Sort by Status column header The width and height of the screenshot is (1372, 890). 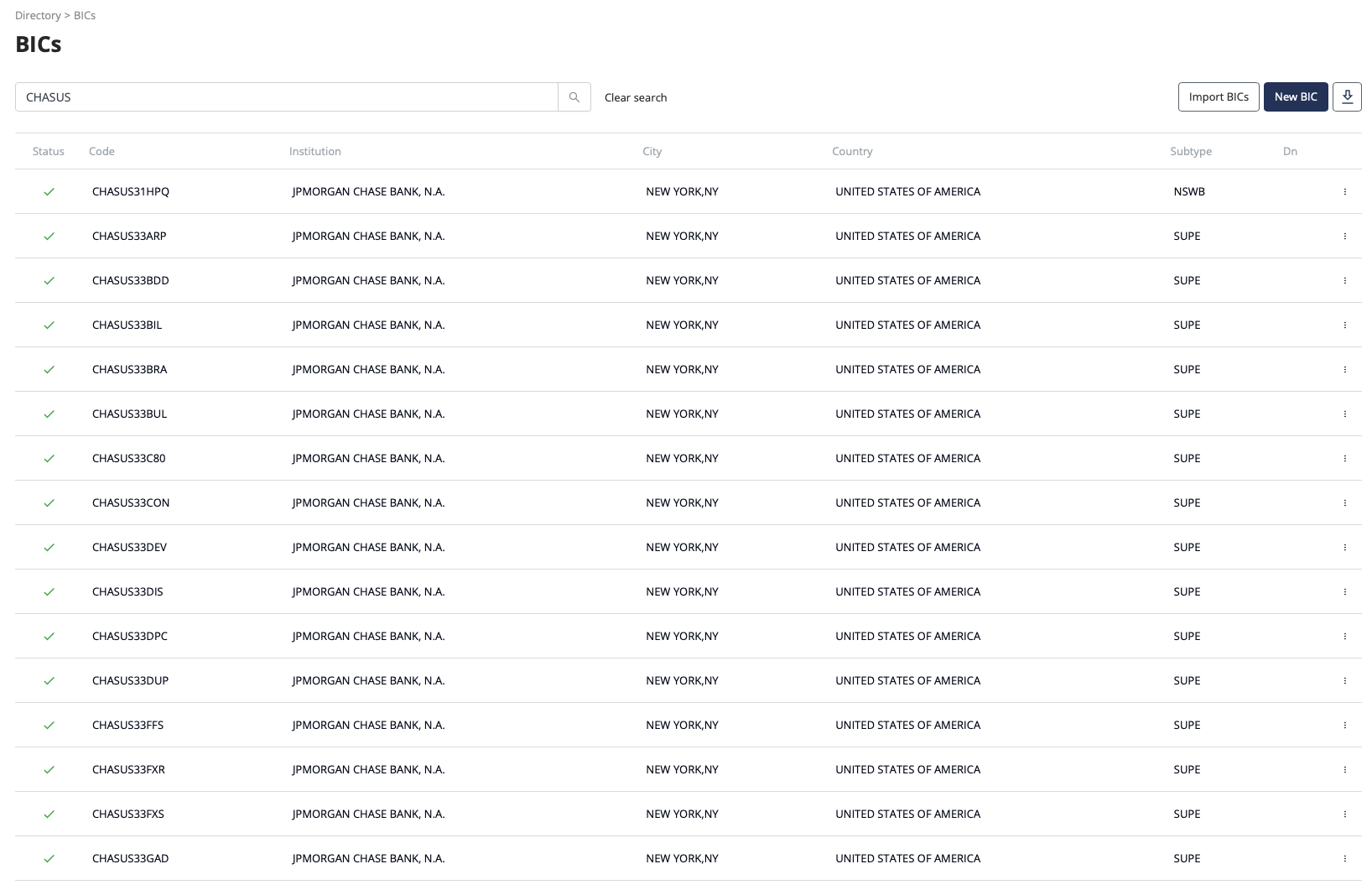(49, 151)
